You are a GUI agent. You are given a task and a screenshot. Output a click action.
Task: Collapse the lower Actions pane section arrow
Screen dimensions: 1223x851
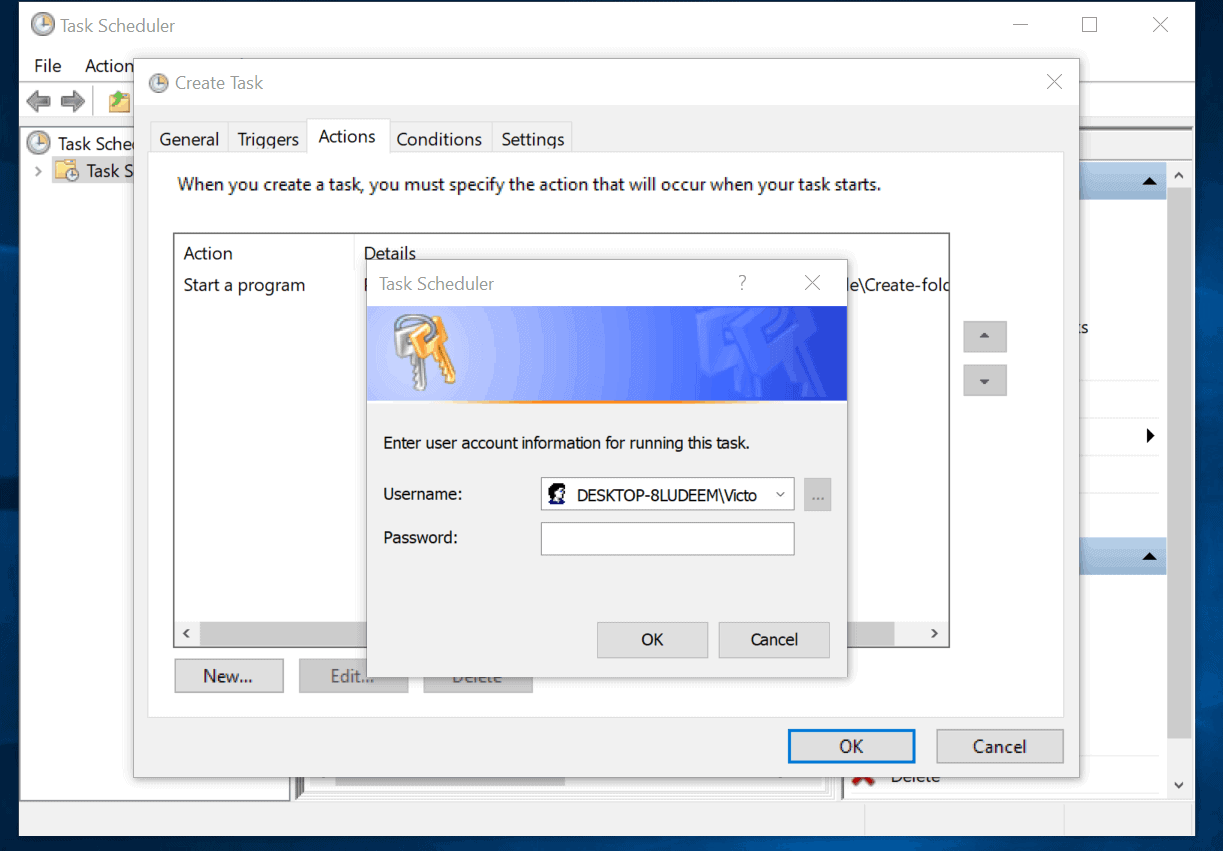[1149, 557]
